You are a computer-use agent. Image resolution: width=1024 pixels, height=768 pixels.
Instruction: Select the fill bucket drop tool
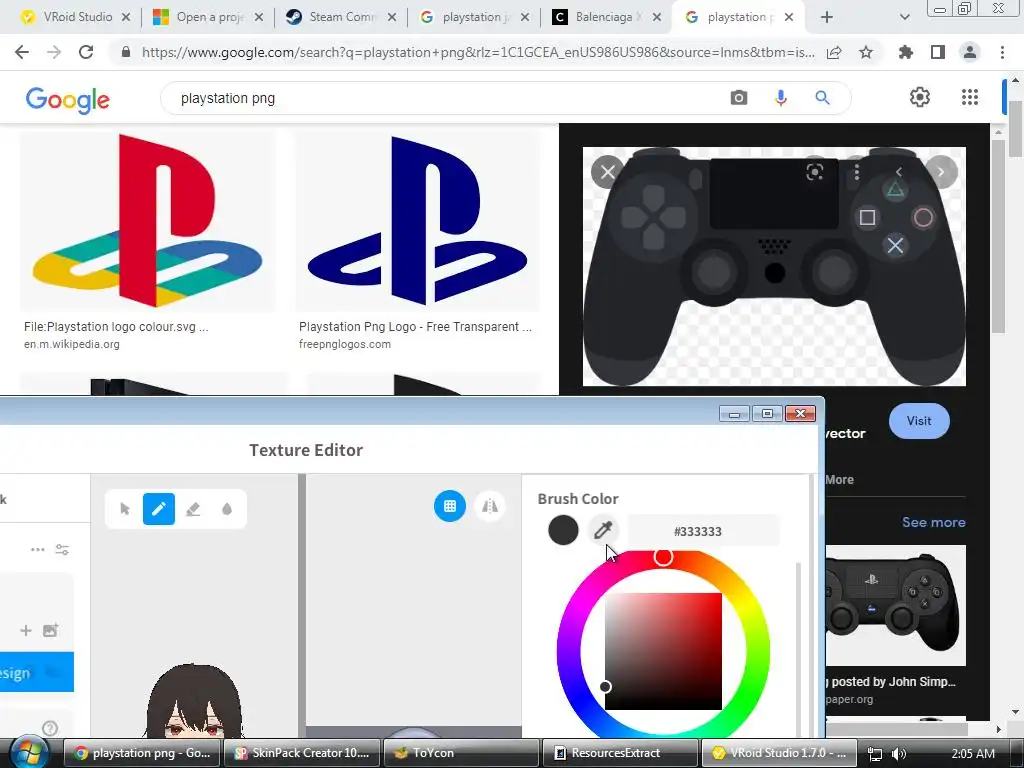pos(227,509)
